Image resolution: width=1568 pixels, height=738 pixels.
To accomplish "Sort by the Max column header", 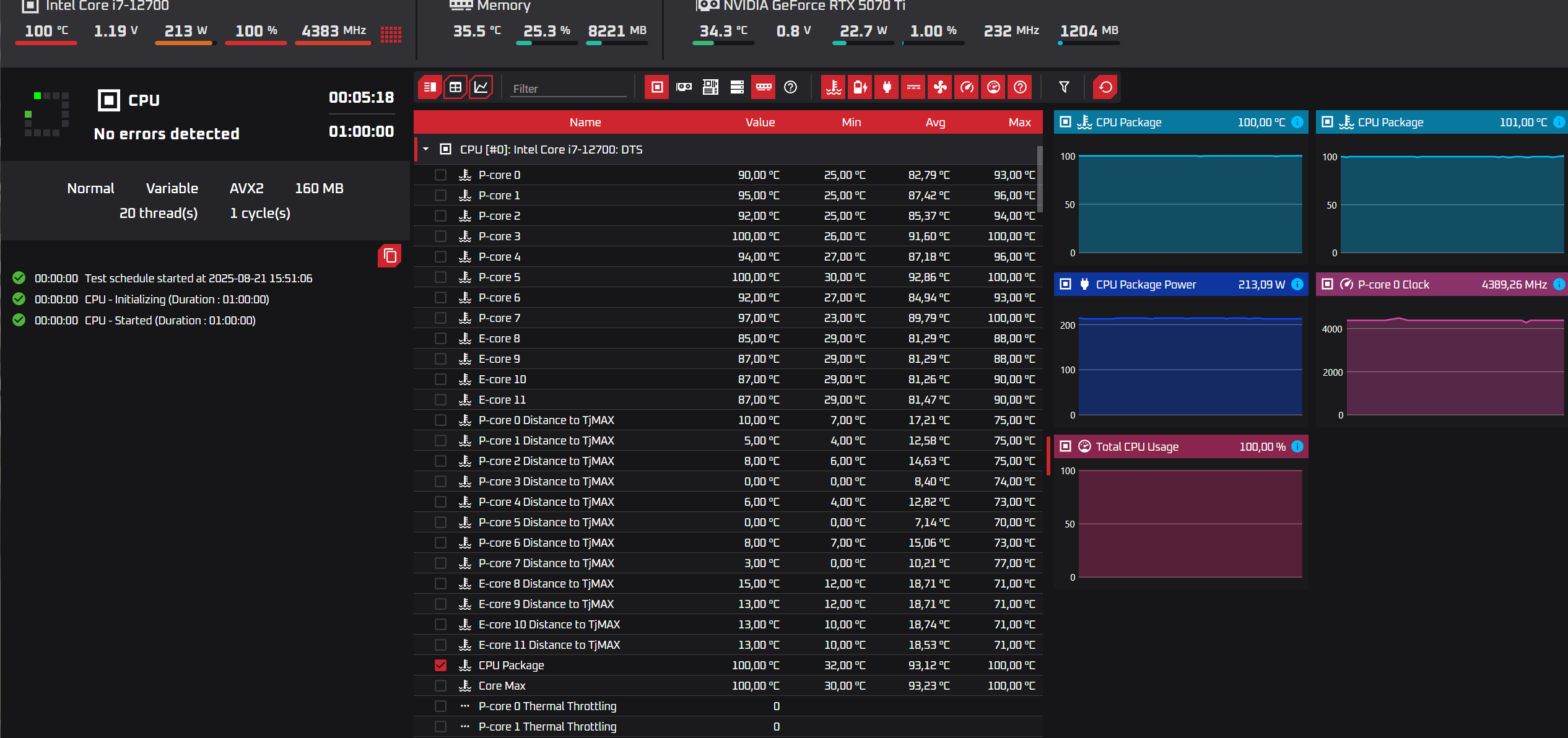I will pyautogui.click(x=1019, y=122).
